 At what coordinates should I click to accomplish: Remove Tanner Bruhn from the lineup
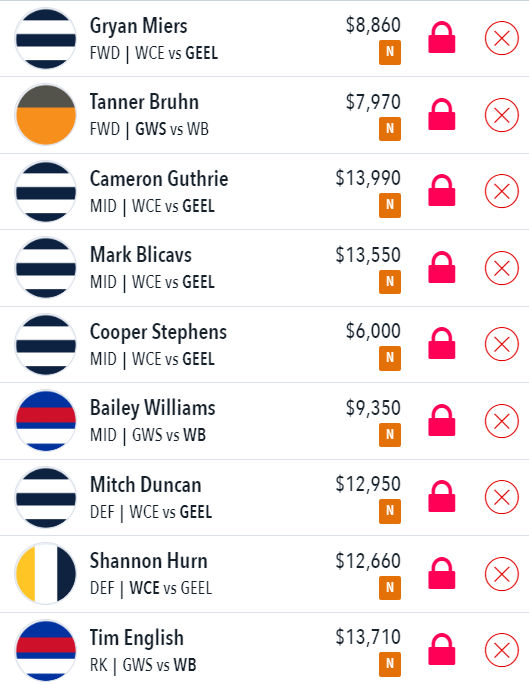502,115
